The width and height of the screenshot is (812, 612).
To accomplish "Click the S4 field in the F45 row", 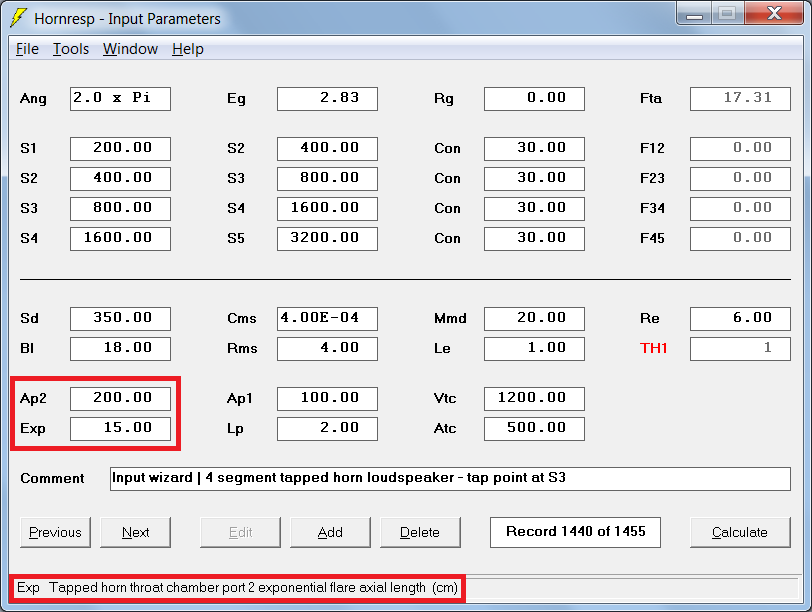I will click(120, 239).
